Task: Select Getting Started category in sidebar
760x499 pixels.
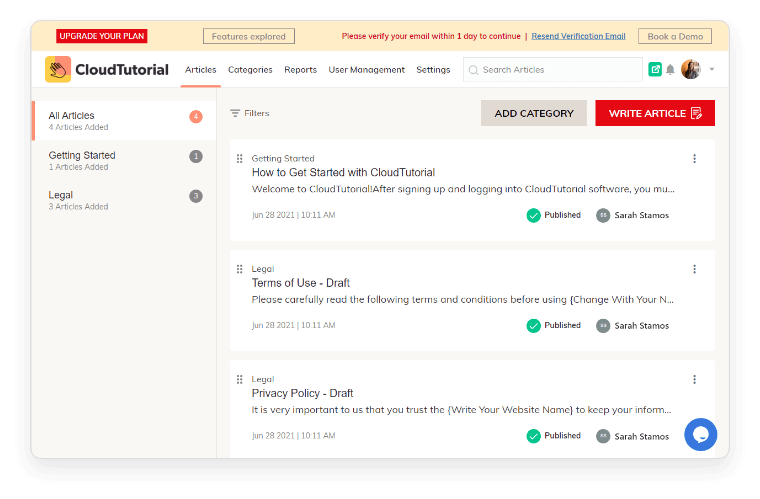Action: pyautogui.click(x=124, y=160)
